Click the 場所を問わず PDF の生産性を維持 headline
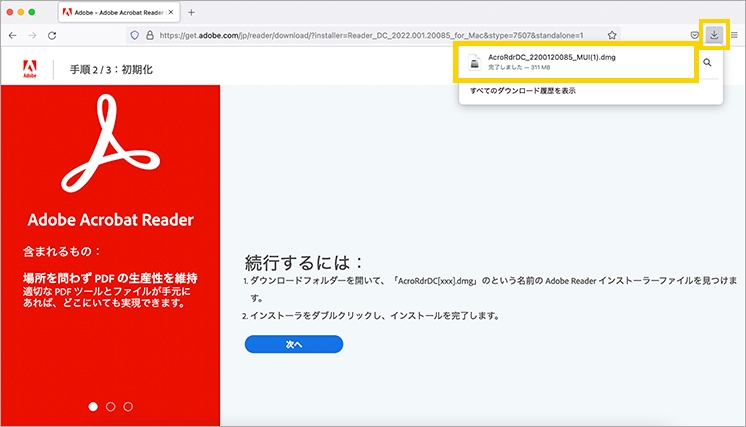This screenshot has width=746, height=427. [110, 278]
